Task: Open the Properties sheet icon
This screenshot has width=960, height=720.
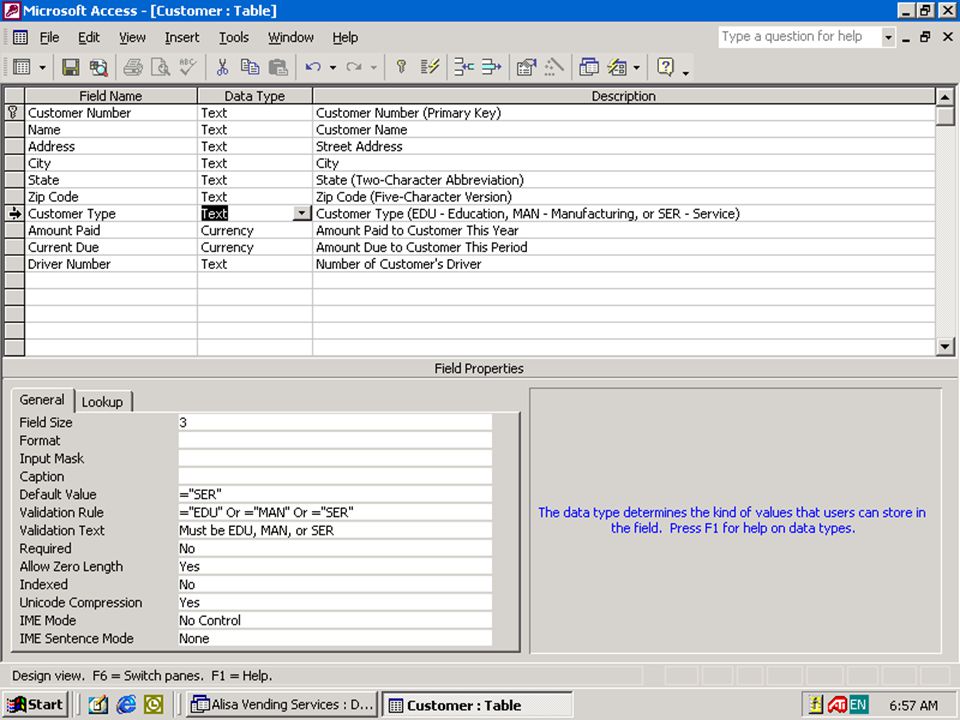Action: click(x=526, y=67)
